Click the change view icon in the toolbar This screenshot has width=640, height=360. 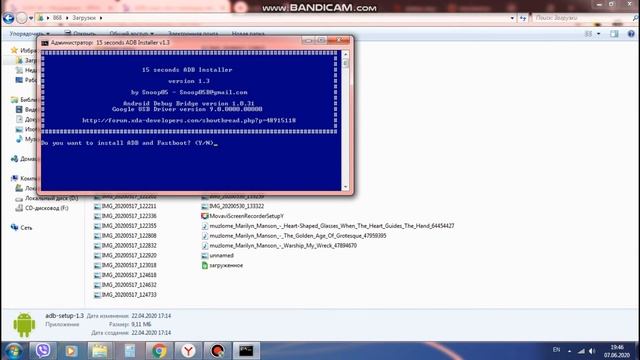point(589,34)
